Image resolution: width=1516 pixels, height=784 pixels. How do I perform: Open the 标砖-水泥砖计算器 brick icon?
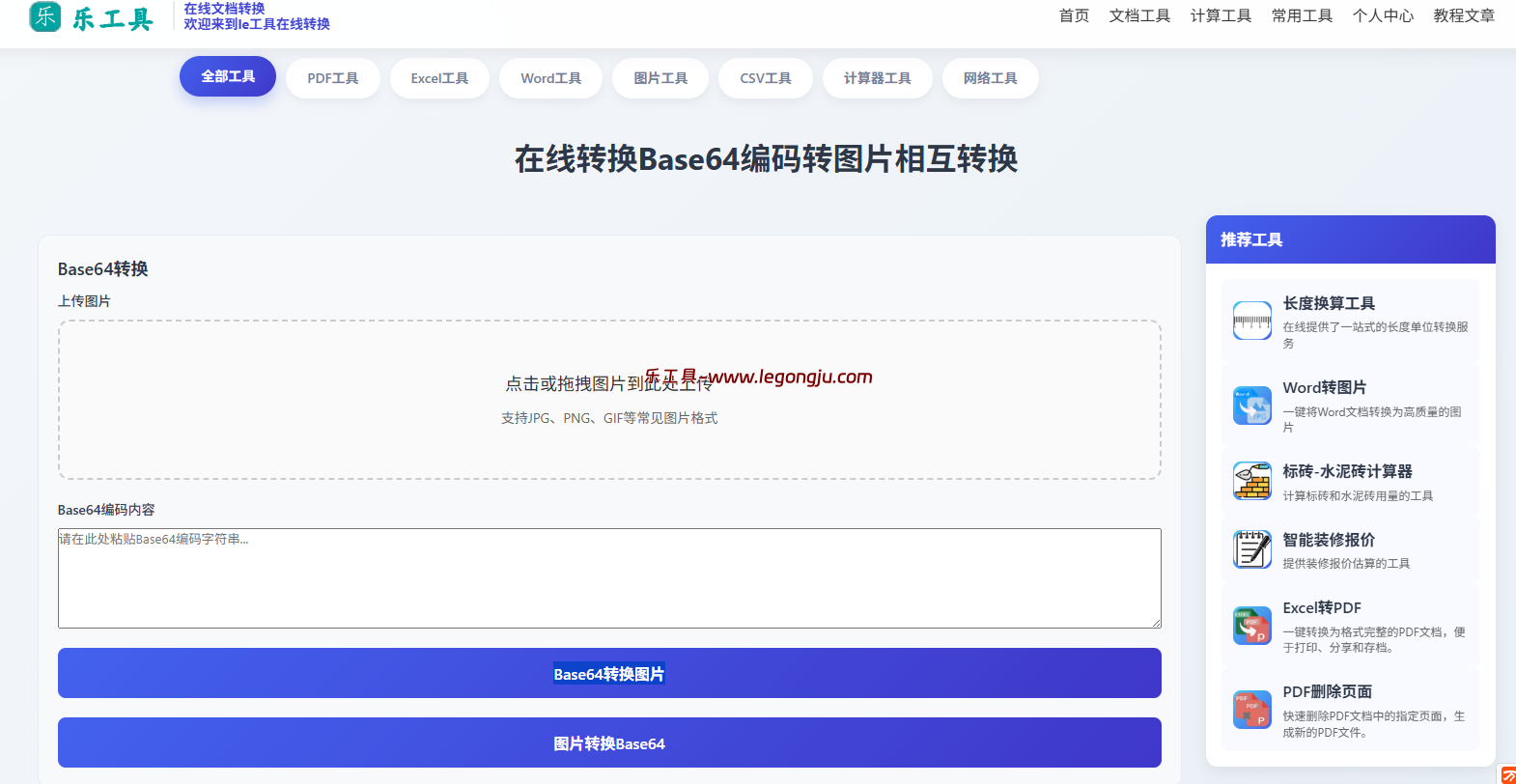(1251, 481)
